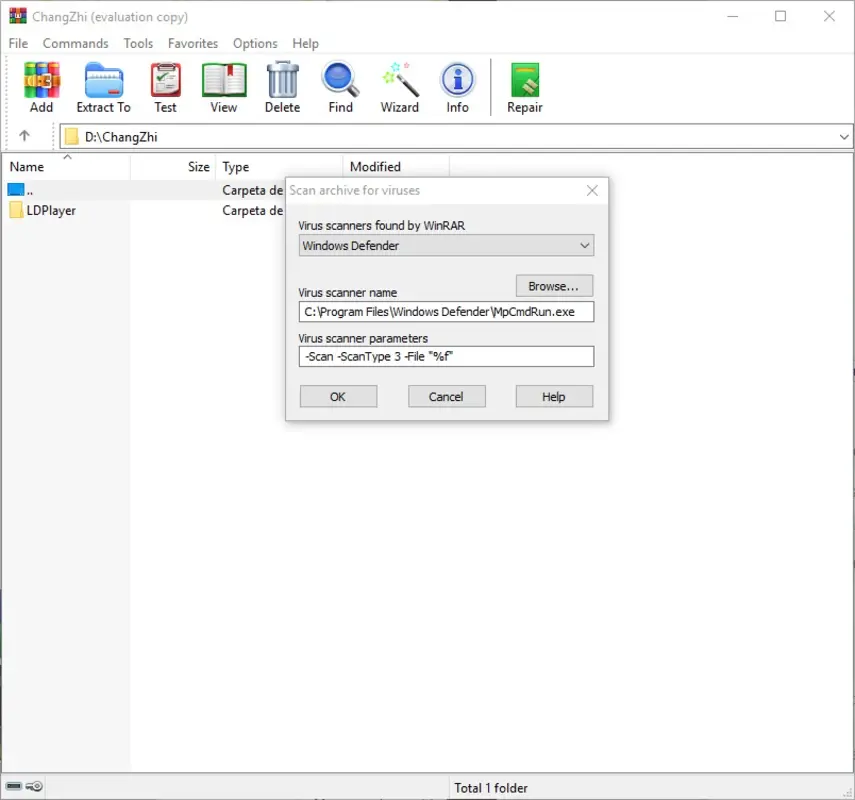Select the Extract To tool
The width and height of the screenshot is (855, 800).
(103, 86)
